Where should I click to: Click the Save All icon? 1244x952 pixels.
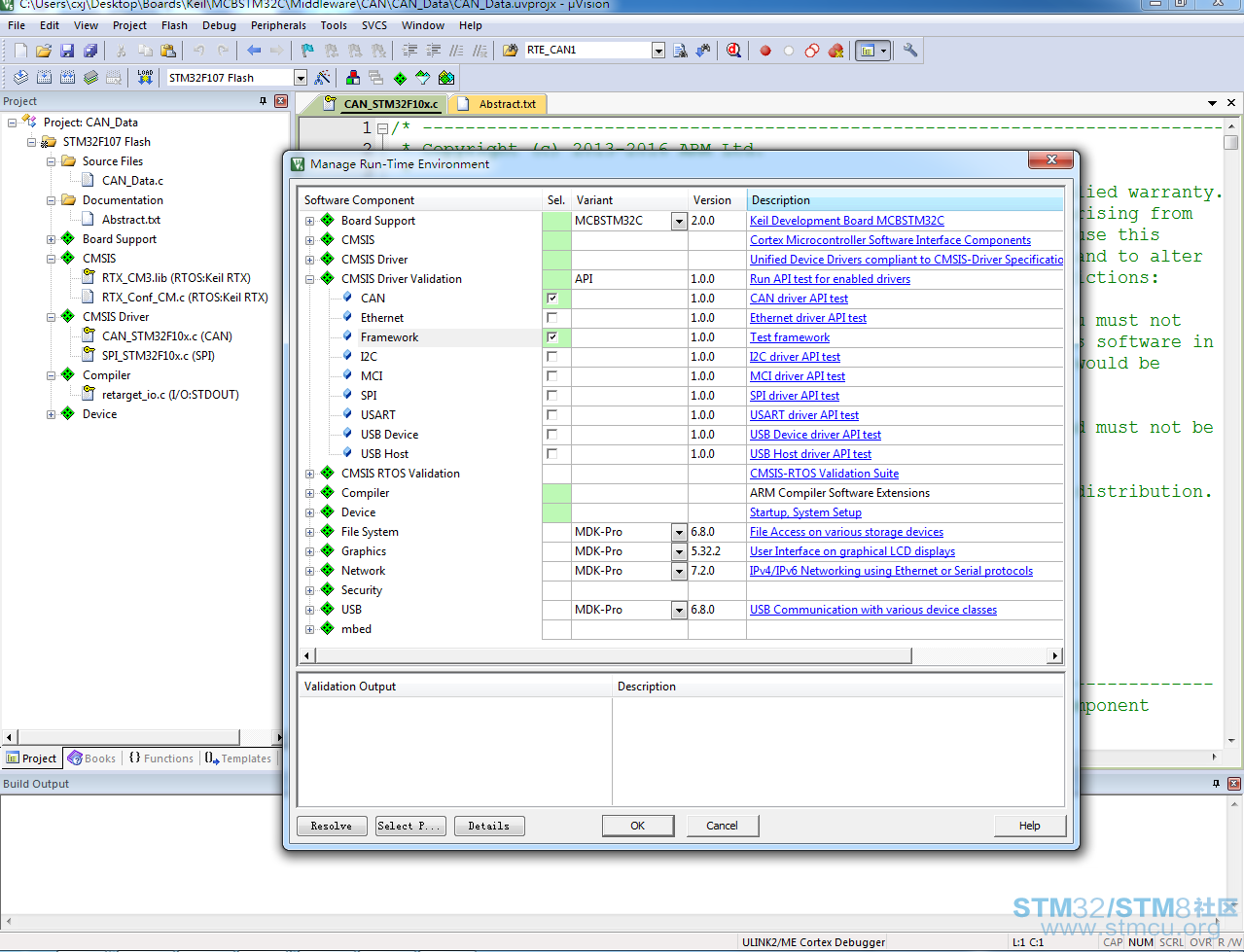point(90,51)
